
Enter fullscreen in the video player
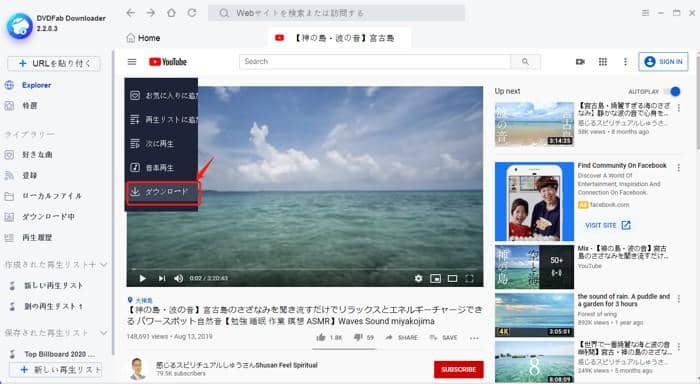coord(469,279)
